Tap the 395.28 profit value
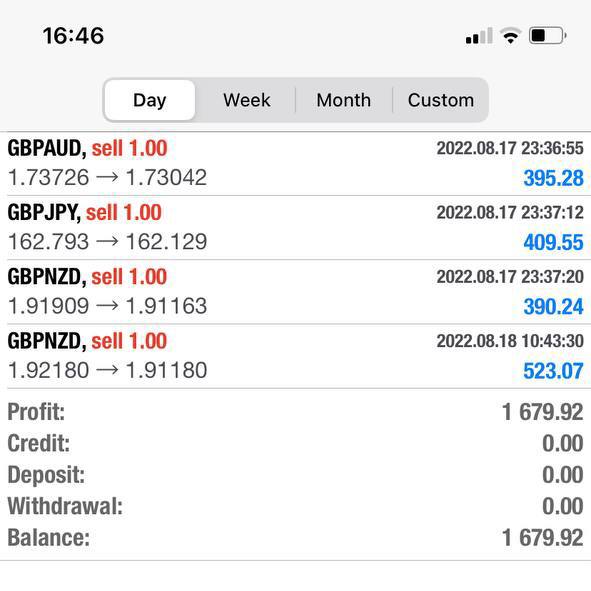This screenshot has height=591, width=591. tap(553, 178)
